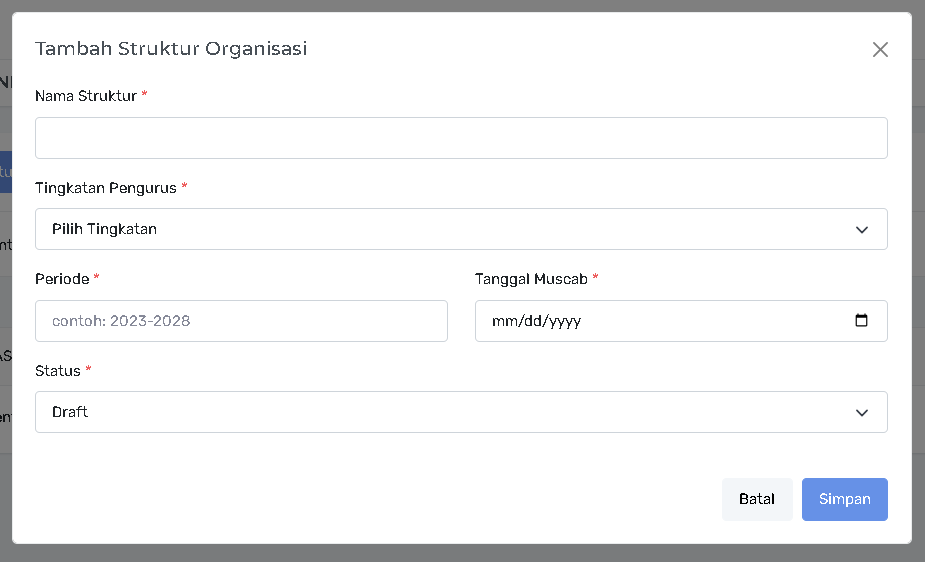
Task: Click the Periode input with placeholder 2023-2028
Action: pos(241,321)
